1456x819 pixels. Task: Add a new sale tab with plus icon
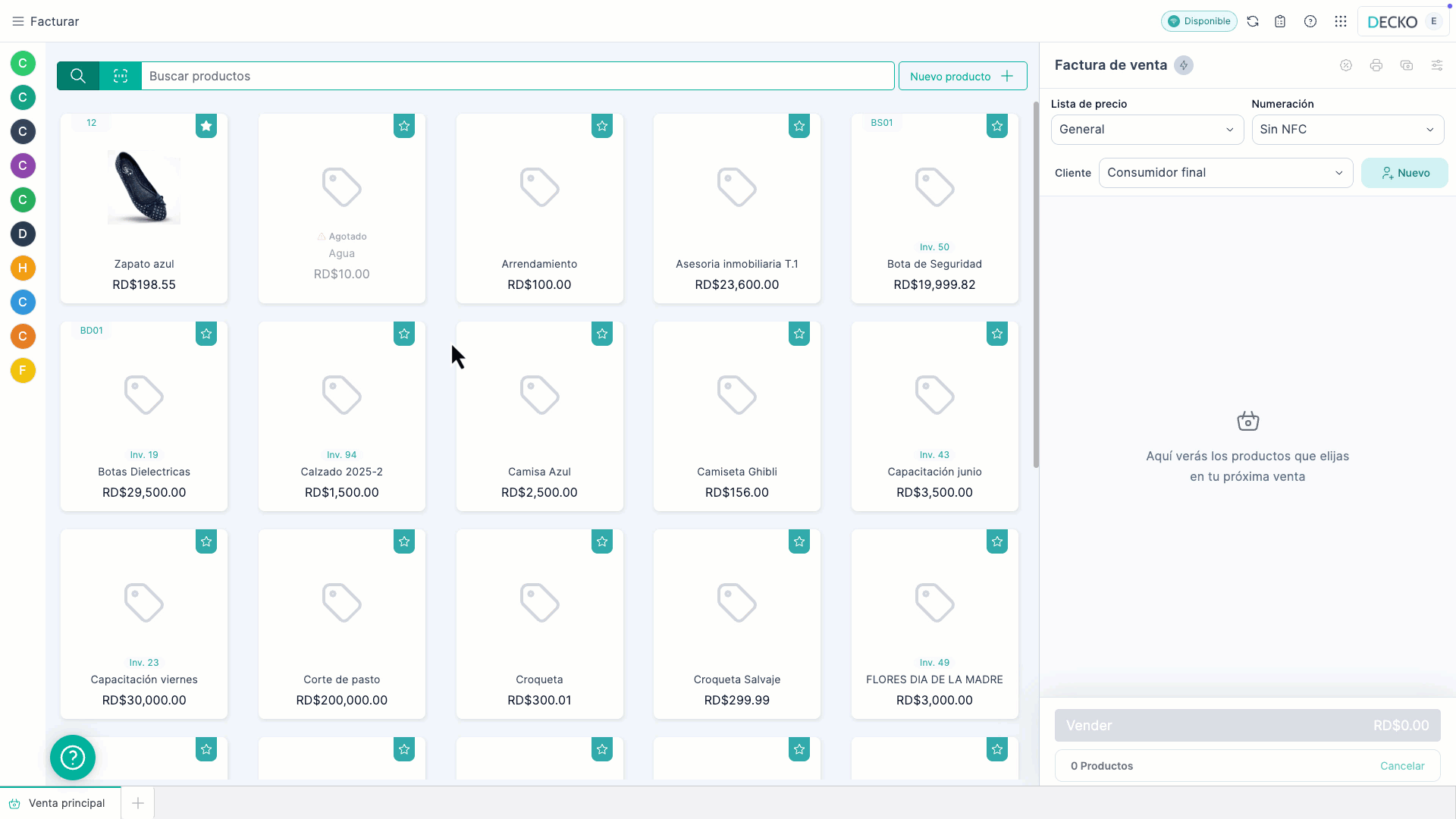pyautogui.click(x=138, y=803)
